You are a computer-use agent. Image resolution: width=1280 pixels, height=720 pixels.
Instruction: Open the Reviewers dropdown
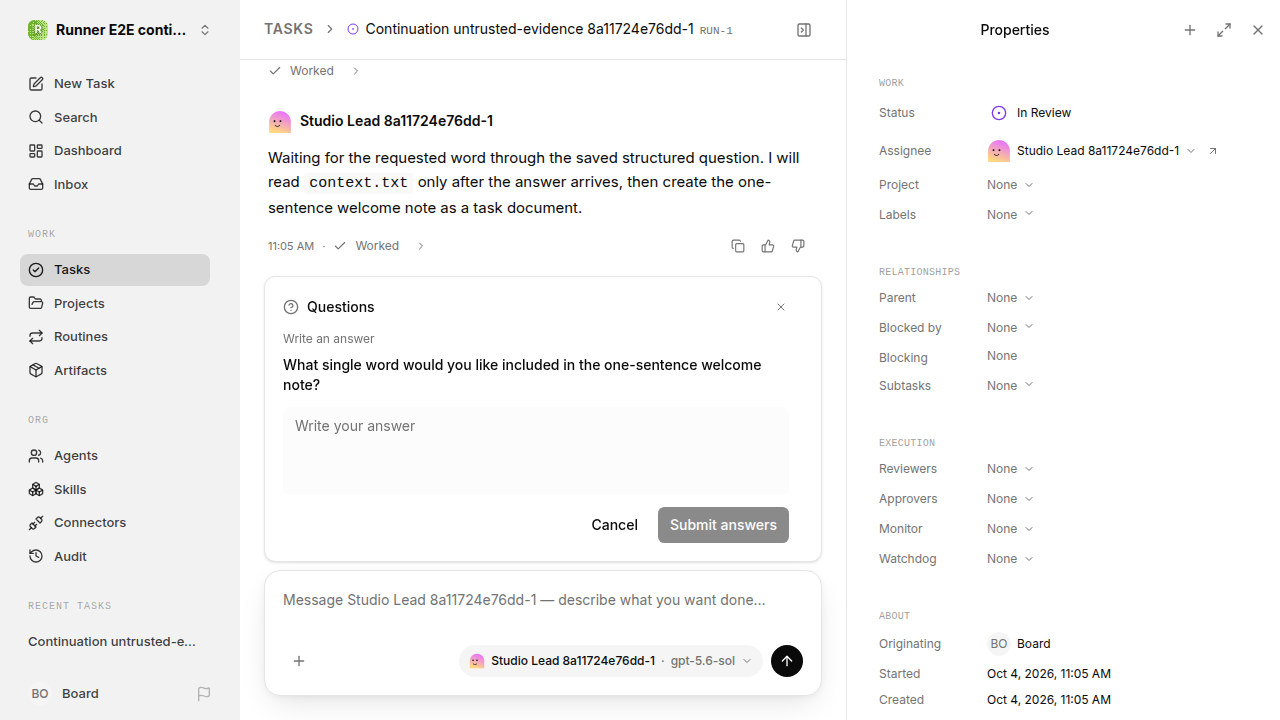(x=1010, y=469)
